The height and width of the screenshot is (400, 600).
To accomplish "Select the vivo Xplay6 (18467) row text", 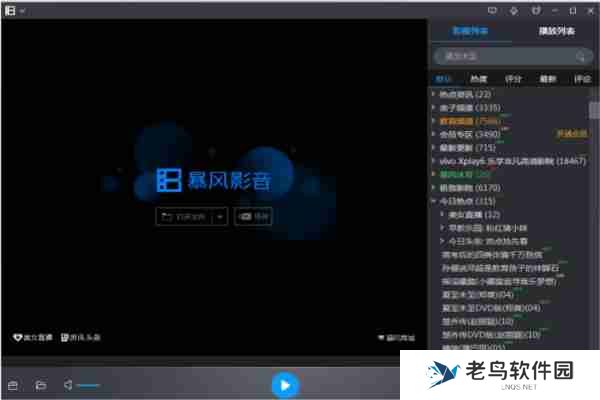I will pyautogui.click(x=513, y=161).
